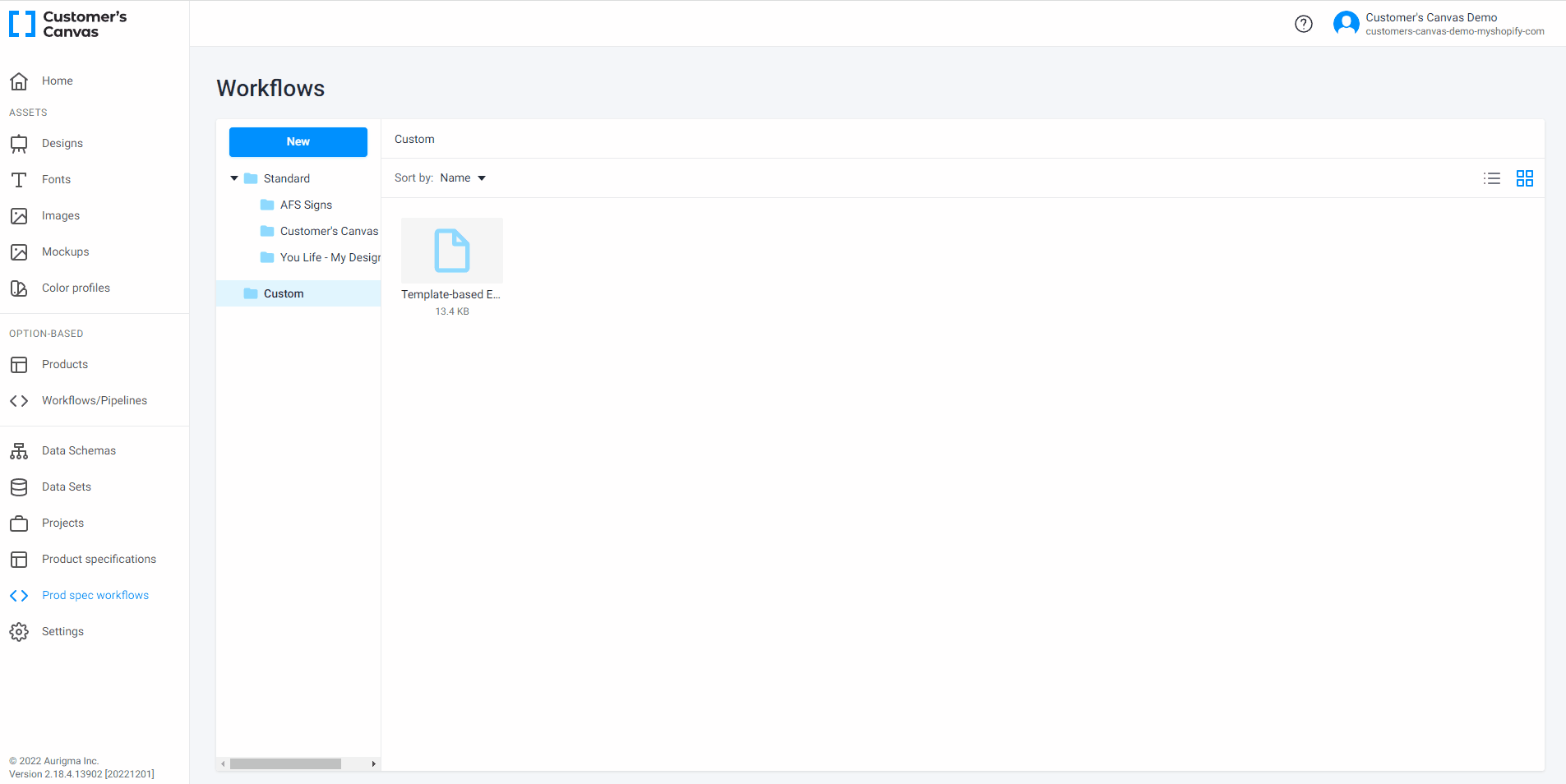Click the New button

click(x=298, y=141)
